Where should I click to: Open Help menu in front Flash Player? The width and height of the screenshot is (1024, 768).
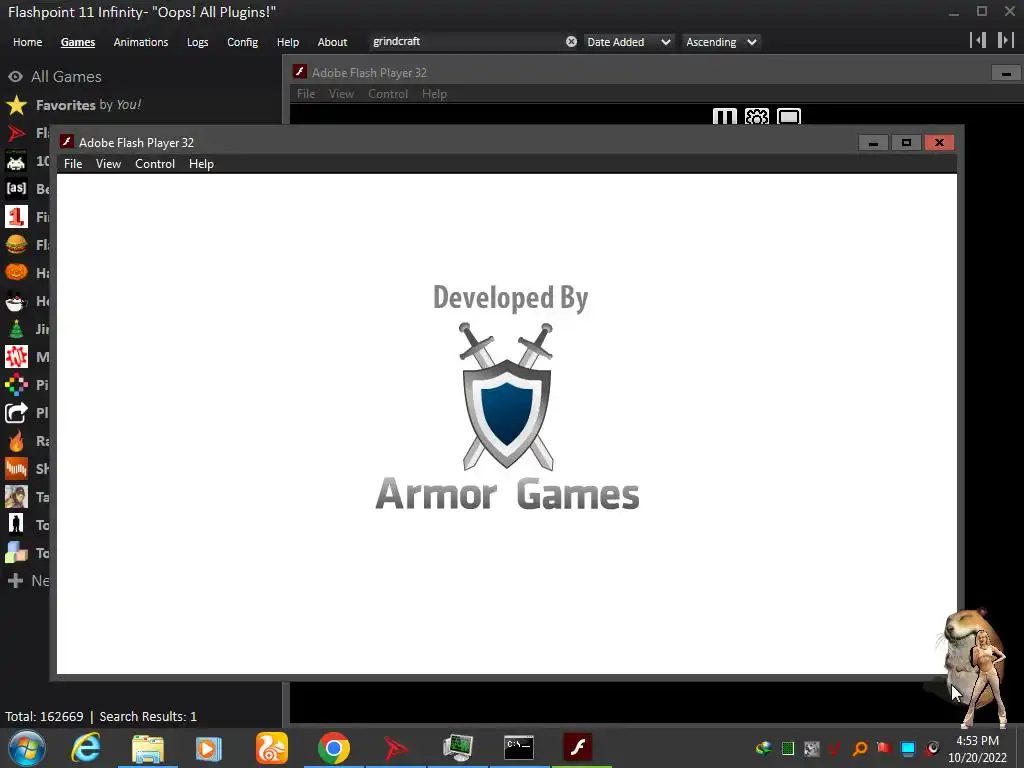tap(201, 164)
